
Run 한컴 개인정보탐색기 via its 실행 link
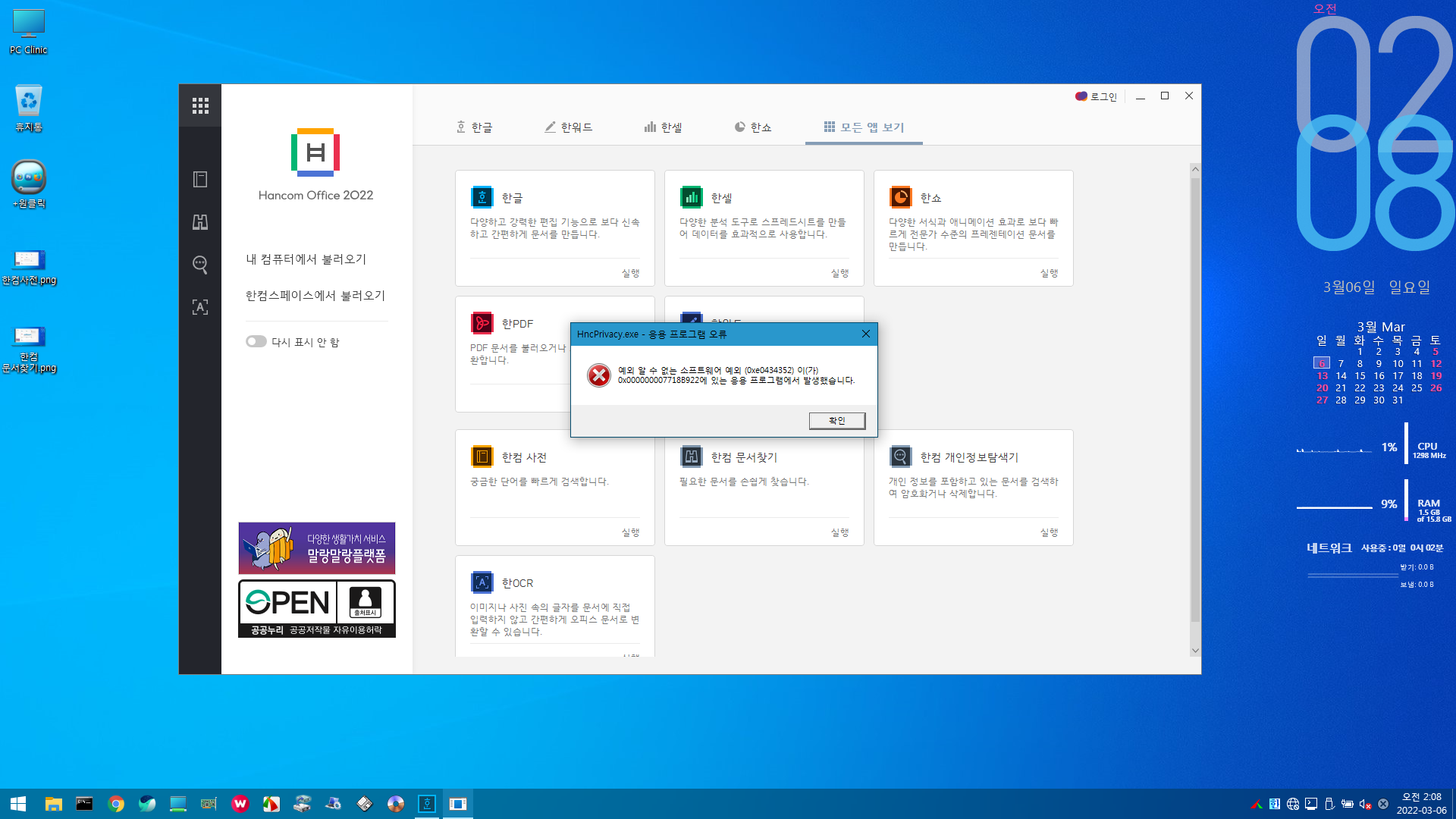(x=1049, y=532)
